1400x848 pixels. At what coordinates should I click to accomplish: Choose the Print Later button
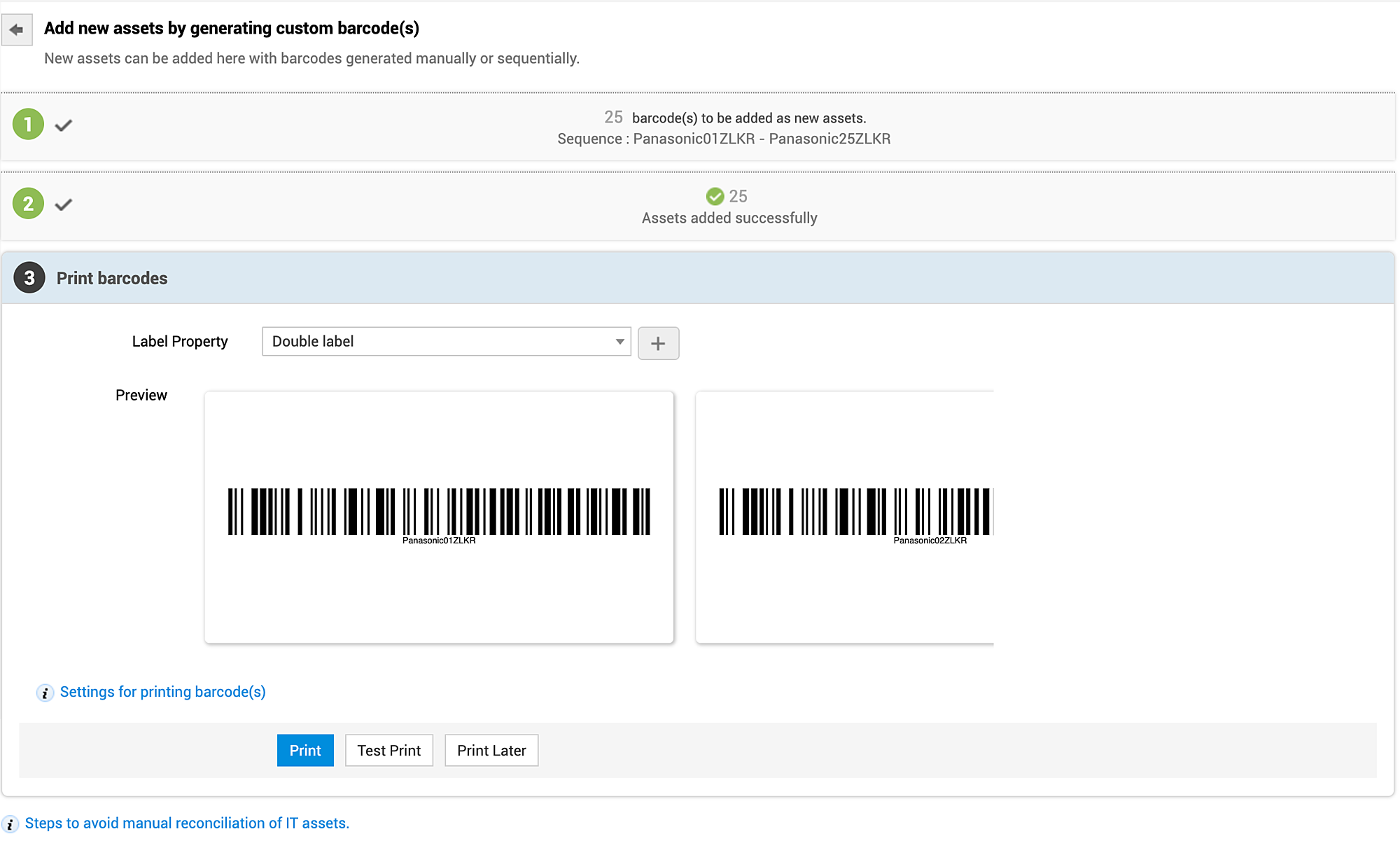[x=491, y=751]
